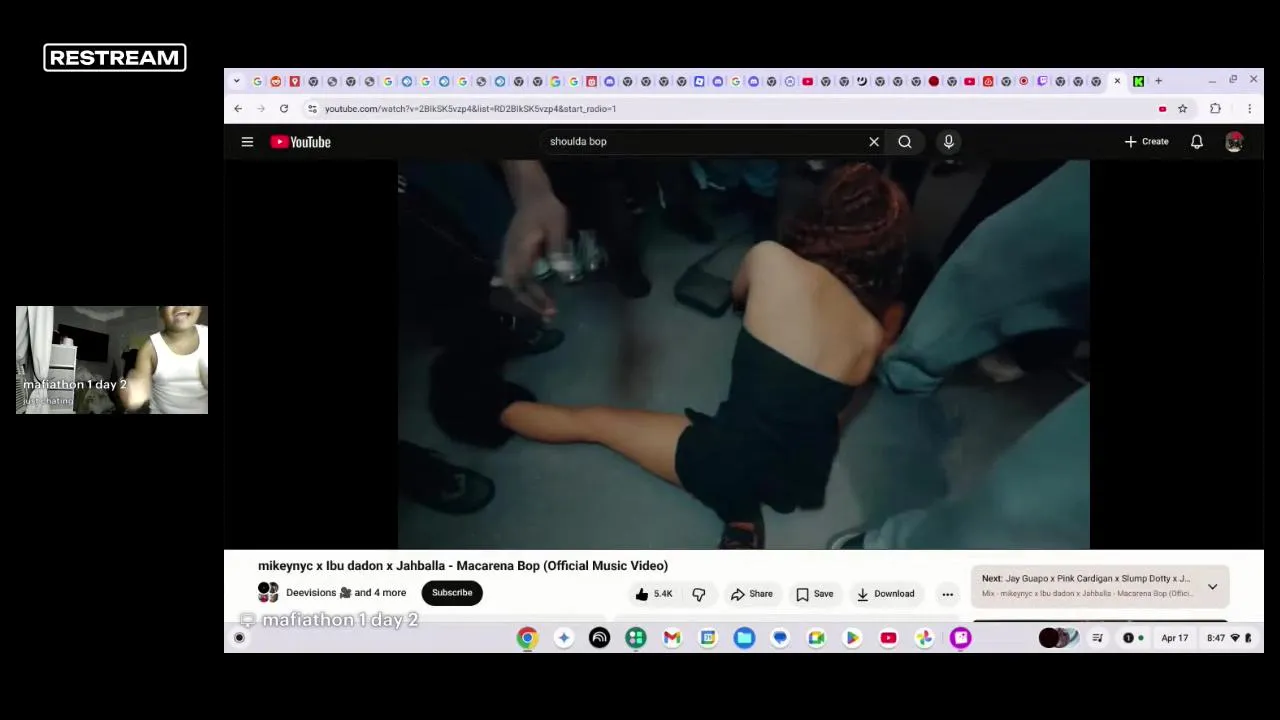Viewport: 1280px width, 720px height.
Task: Open a new browser tab
Action: click(x=1158, y=81)
